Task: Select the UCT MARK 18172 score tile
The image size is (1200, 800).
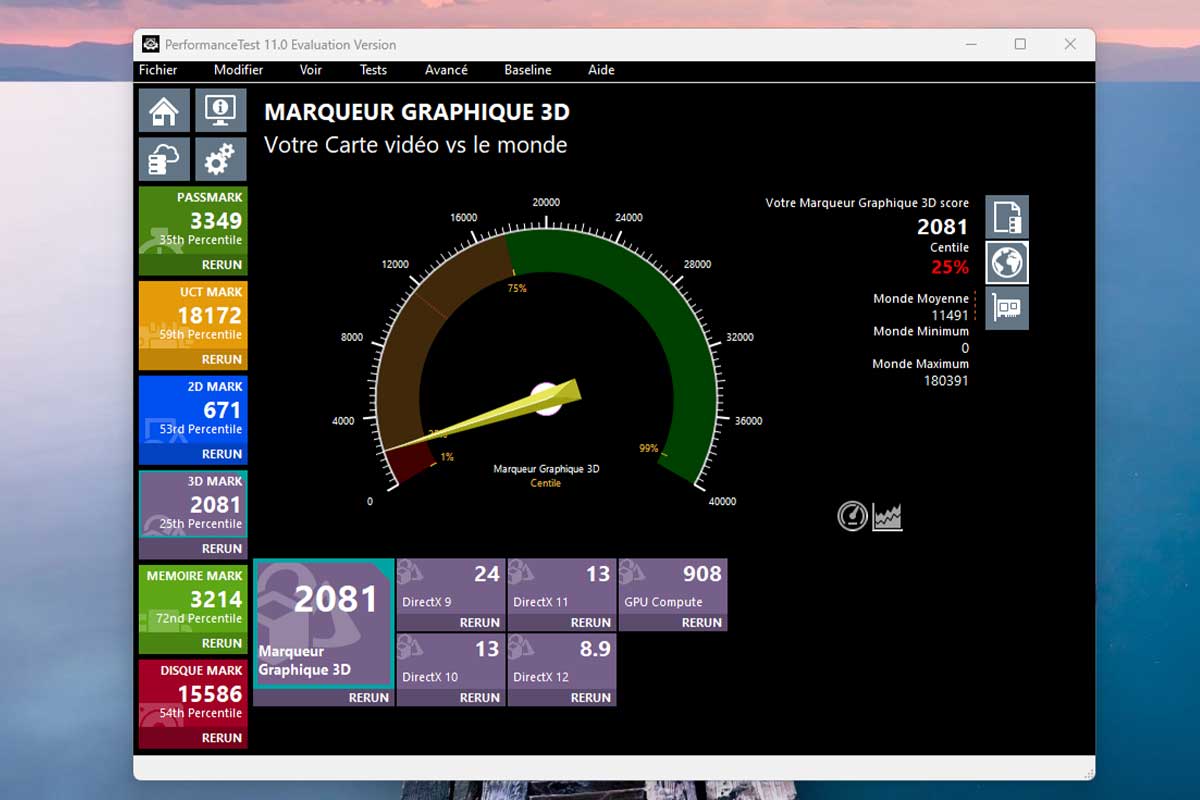Action: 193,315
